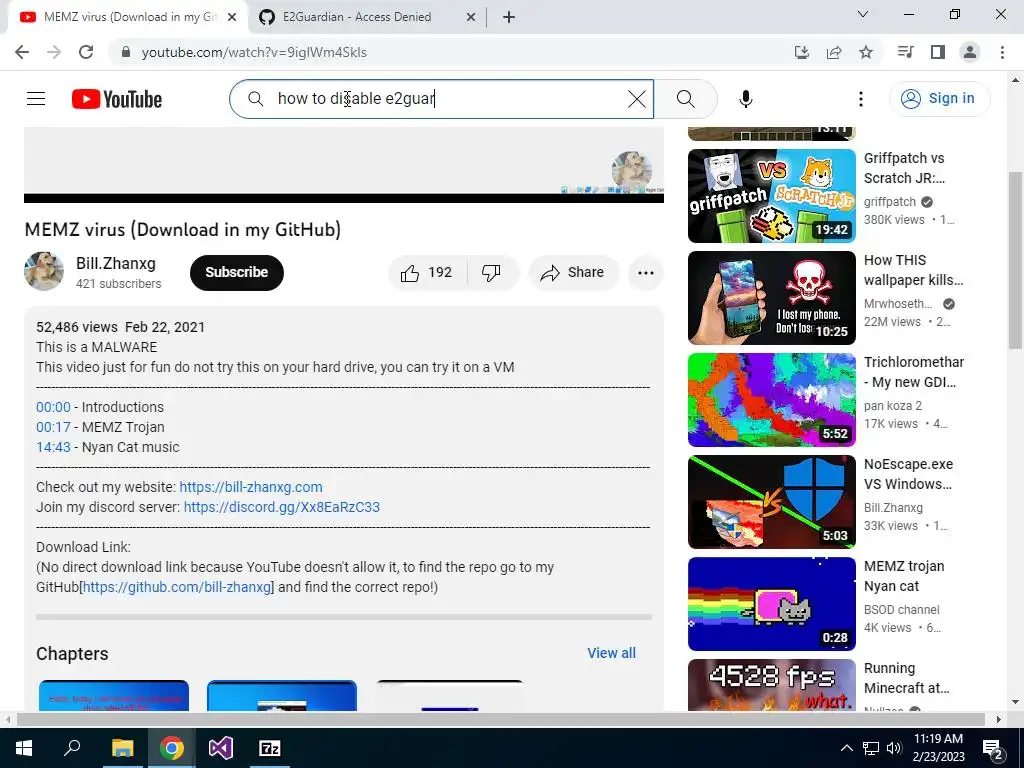Clear the search box with X icon

[x=637, y=99]
